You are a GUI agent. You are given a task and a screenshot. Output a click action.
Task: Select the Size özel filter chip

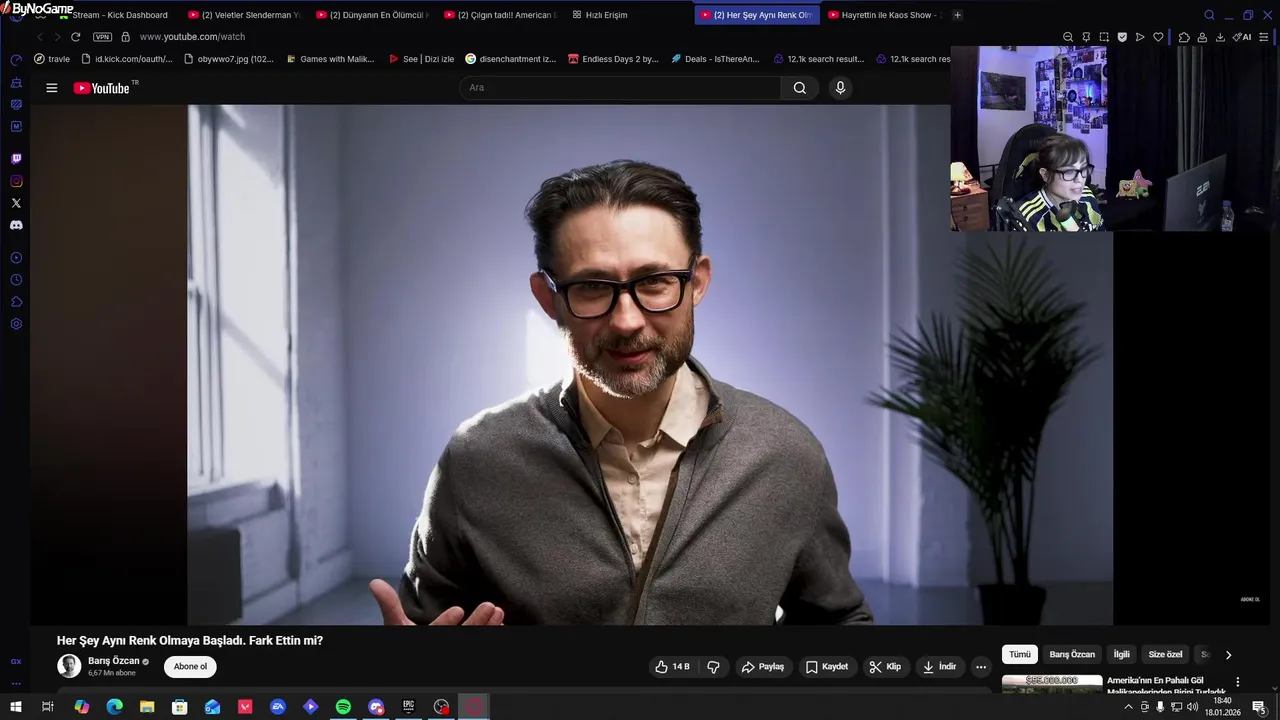(1165, 654)
